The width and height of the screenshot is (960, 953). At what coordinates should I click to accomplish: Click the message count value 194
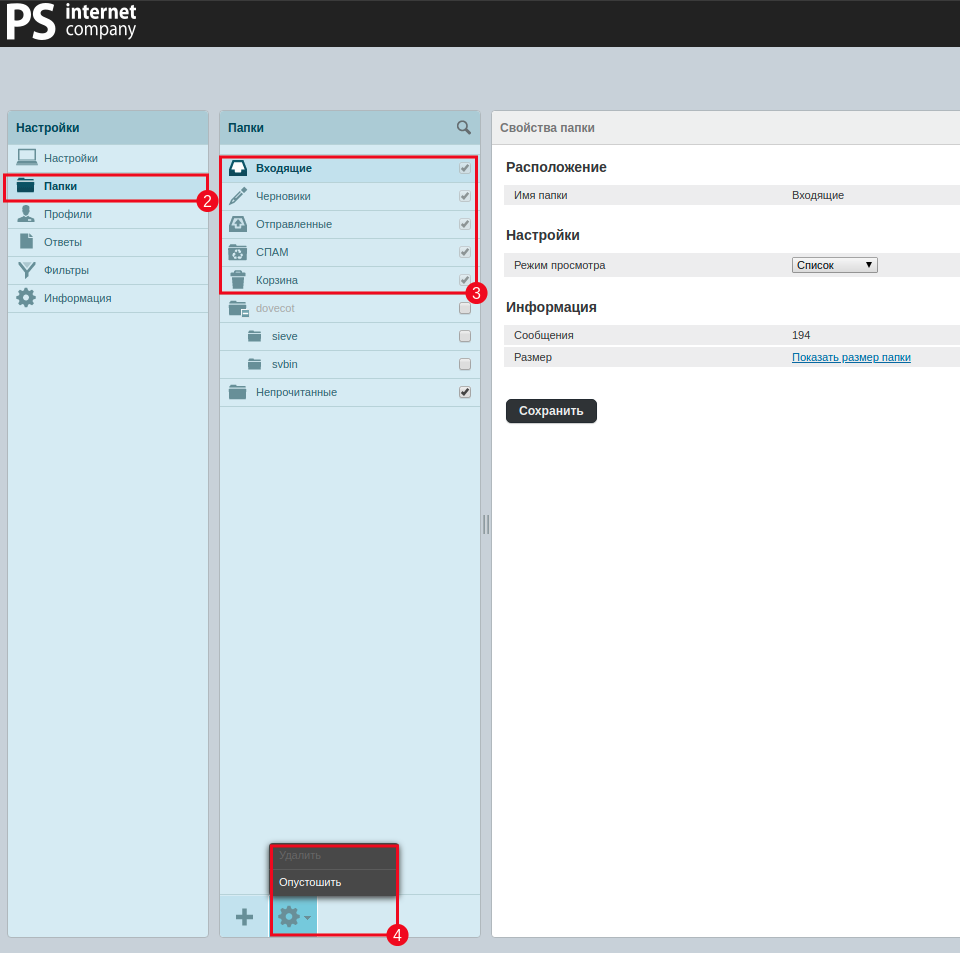pyautogui.click(x=801, y=335)
